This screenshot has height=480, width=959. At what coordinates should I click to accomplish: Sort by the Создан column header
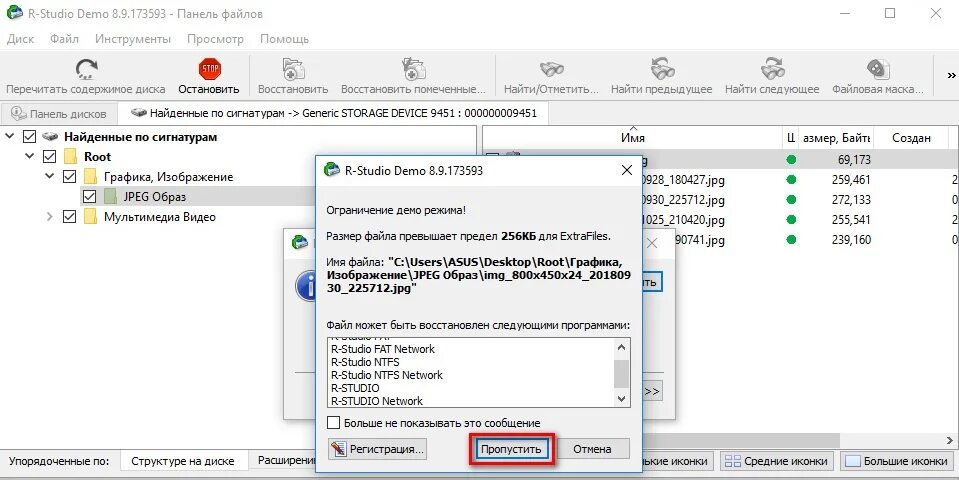point(911,138)
